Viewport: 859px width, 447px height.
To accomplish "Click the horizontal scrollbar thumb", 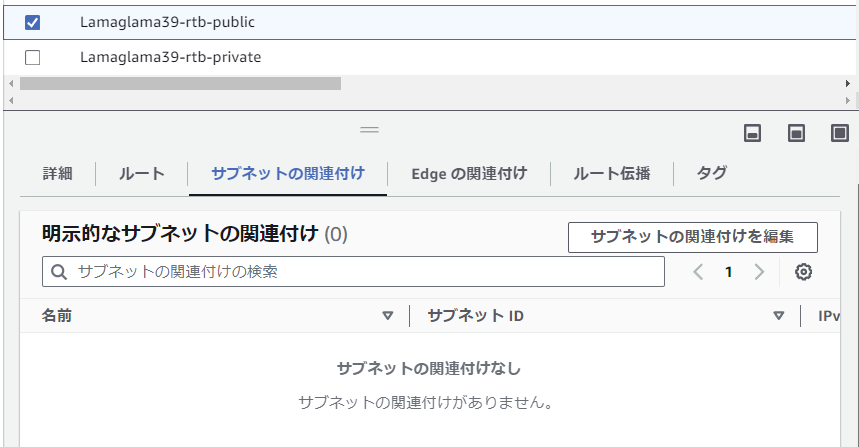I will click(x=180, y=83).
